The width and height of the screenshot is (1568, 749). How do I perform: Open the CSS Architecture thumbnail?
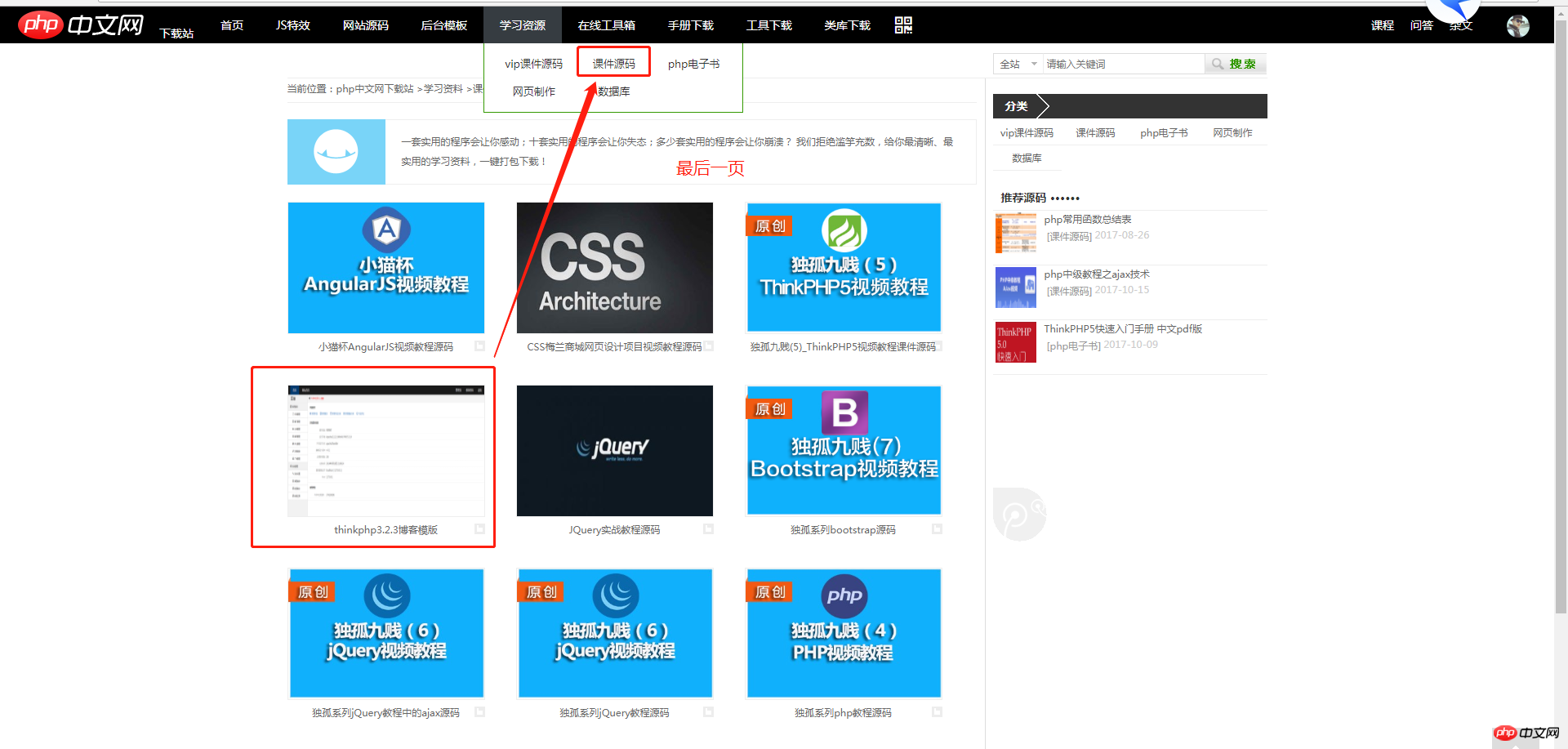(x=615, y=268)
